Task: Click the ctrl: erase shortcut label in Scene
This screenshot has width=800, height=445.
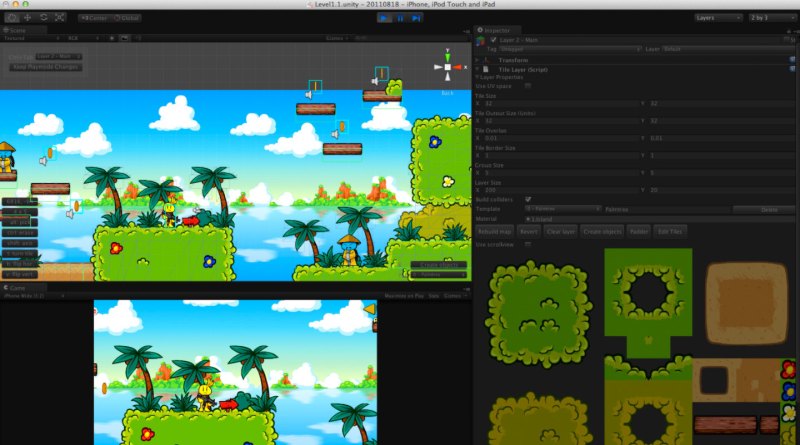Action: (x=20, y=233)
